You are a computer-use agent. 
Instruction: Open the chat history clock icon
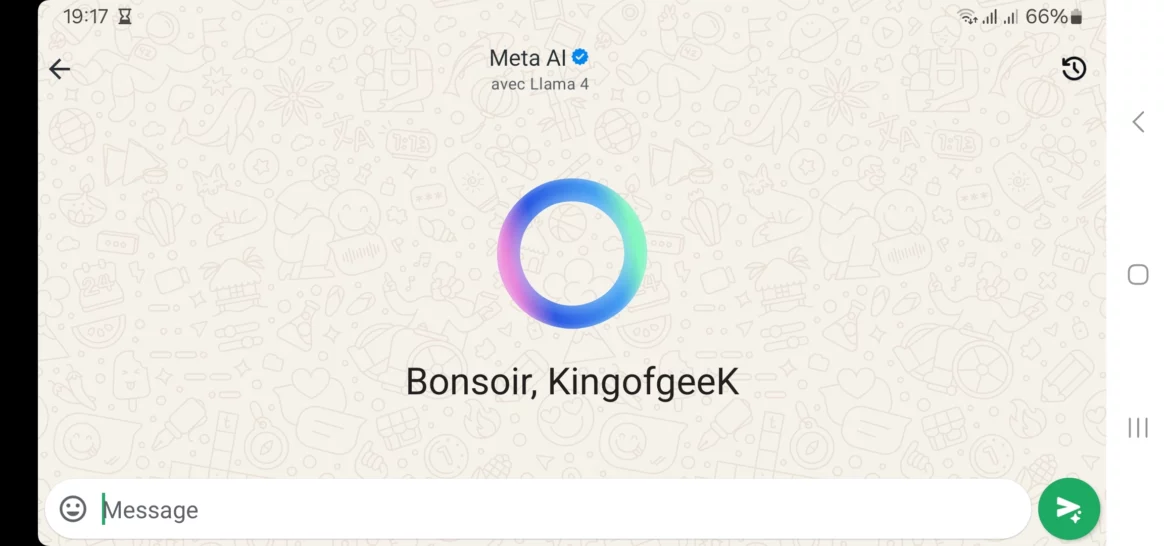coord(1073,69)
